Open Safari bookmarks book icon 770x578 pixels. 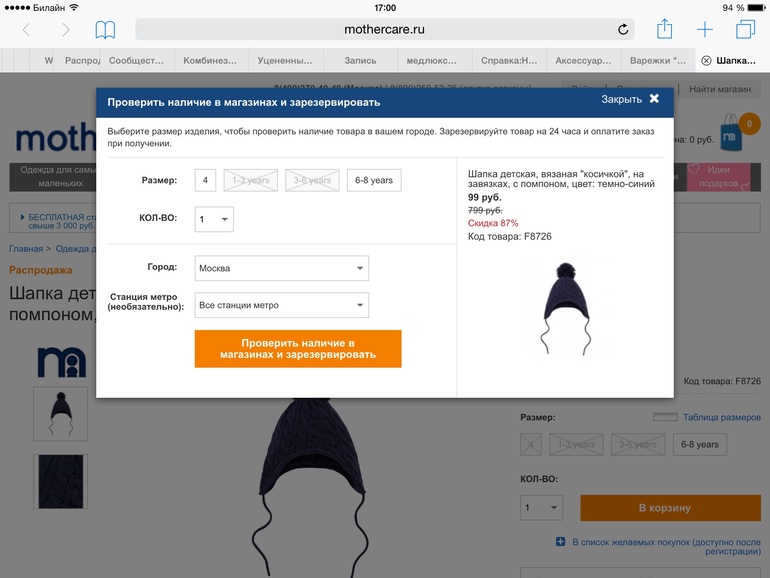pyautogui.click(x=105, y=30)
